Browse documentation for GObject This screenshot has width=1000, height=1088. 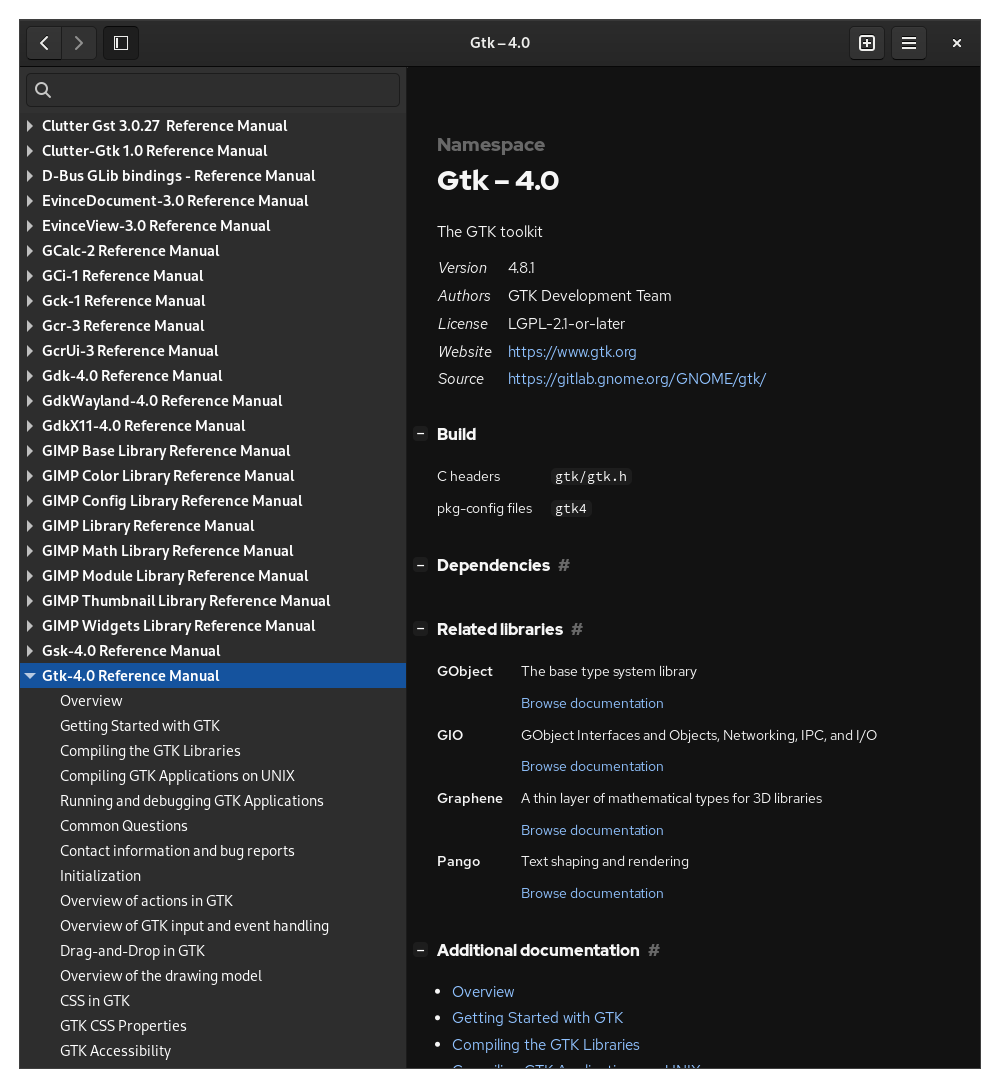[592, 703]
